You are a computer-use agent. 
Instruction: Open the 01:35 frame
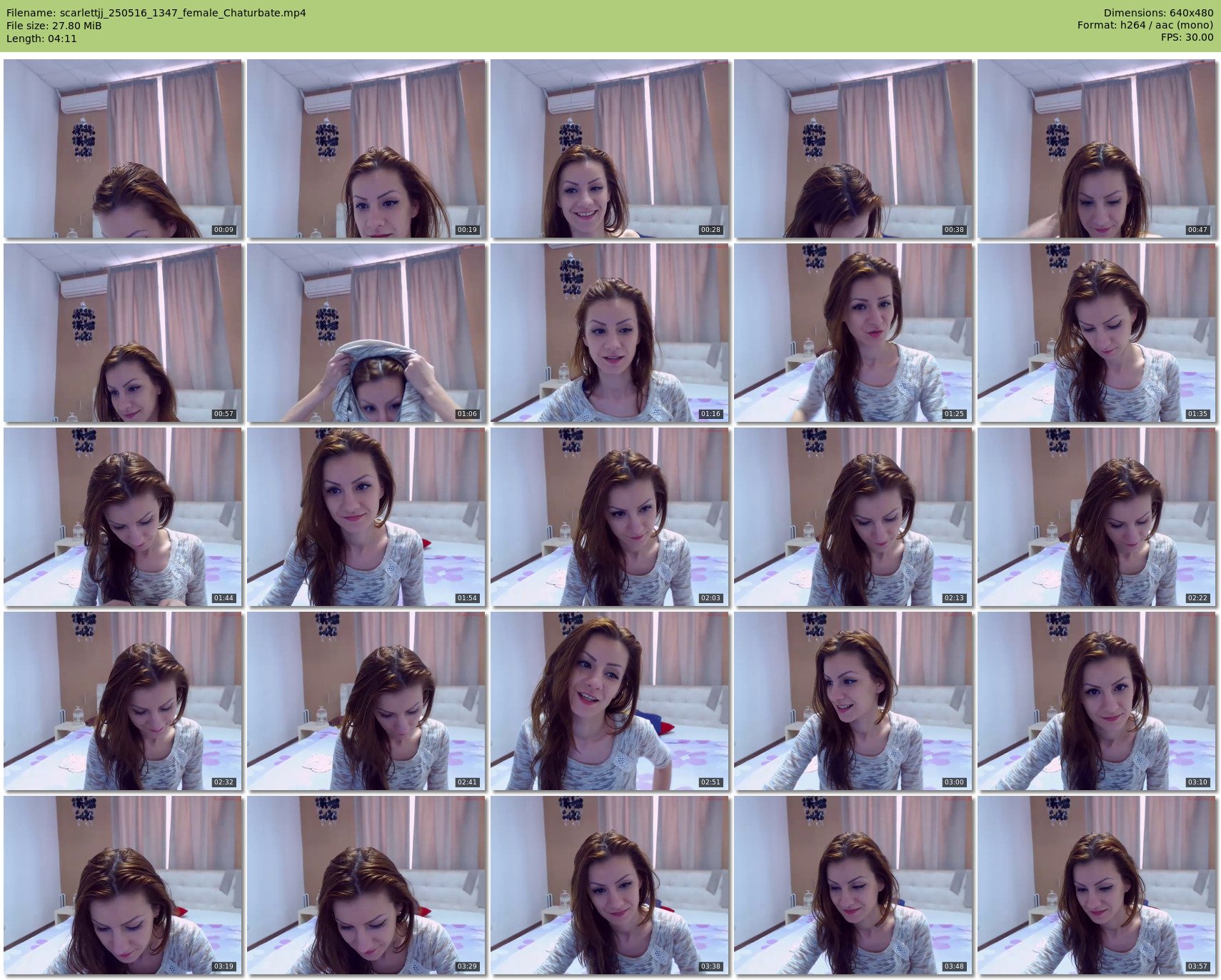click(x=1097, y=333)
